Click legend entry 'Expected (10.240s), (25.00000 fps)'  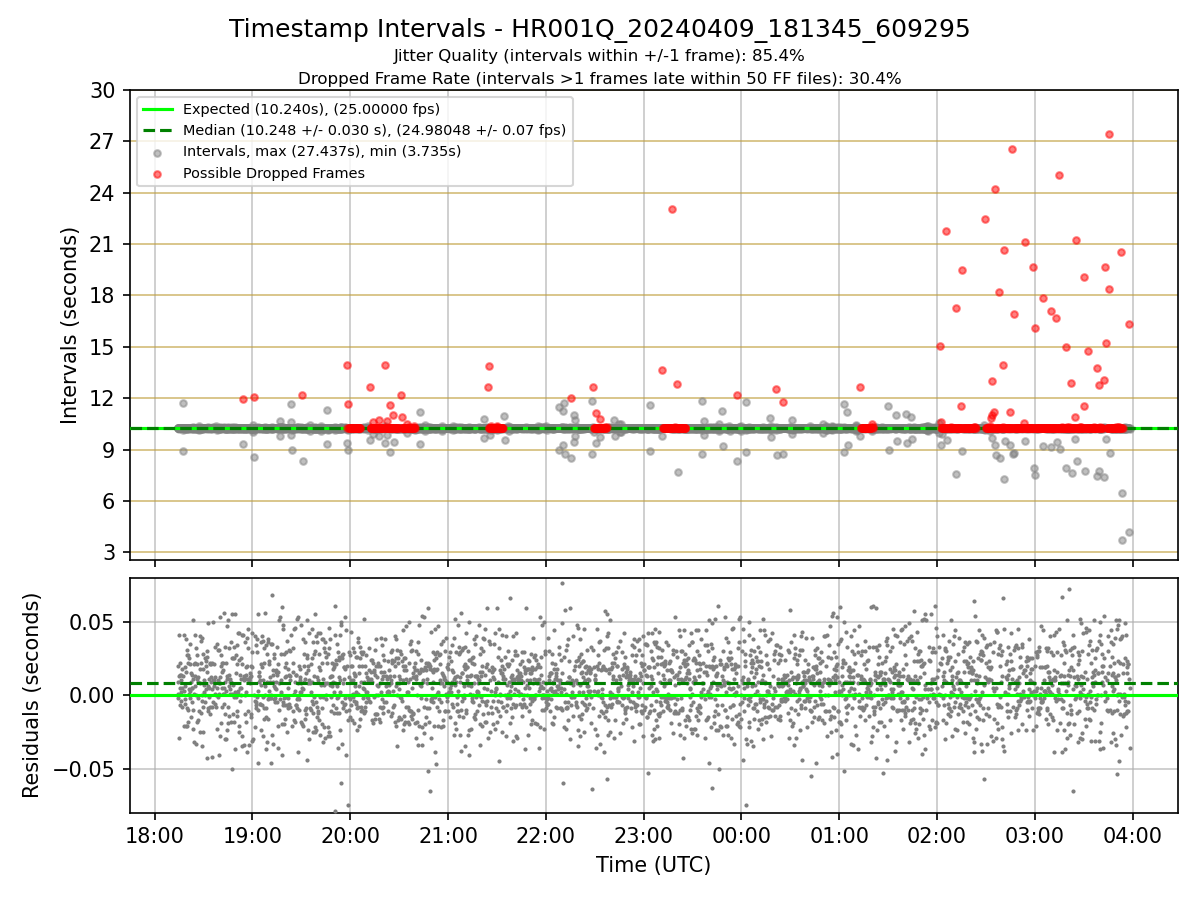(311, 109)
